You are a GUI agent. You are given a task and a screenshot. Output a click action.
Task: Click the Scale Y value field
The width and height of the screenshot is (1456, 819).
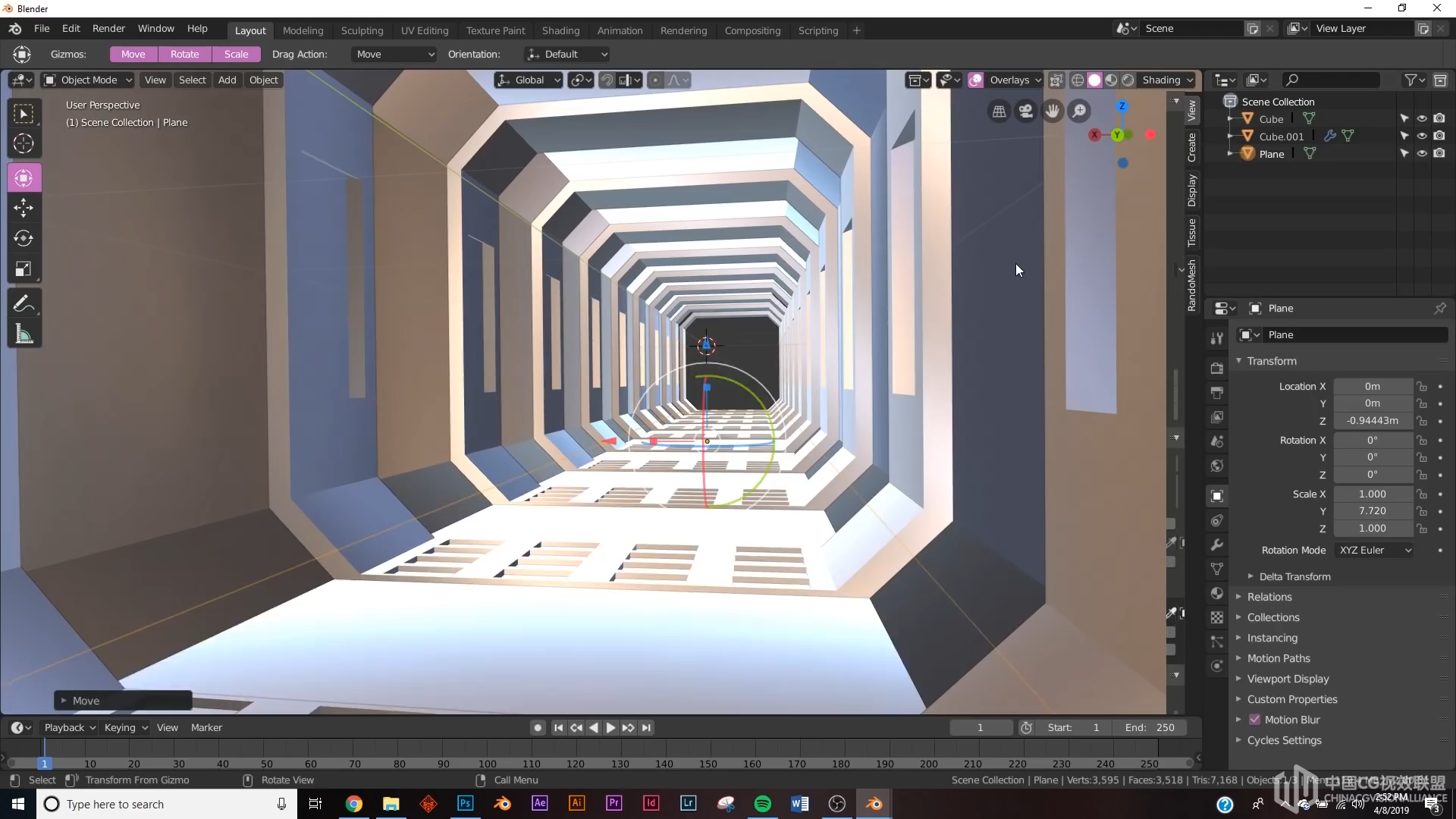coord(1372,511)
